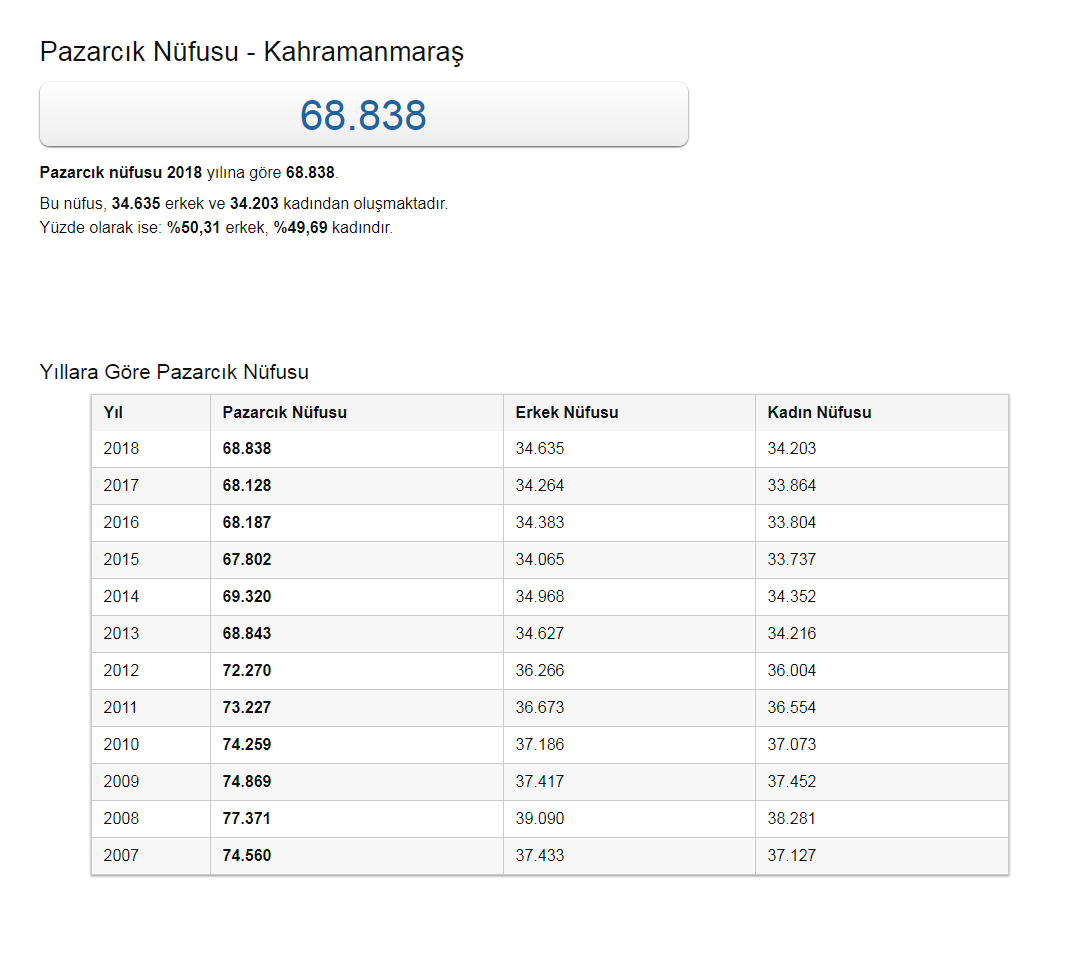This screenshot has height=970, width=1080.
Task: Click male population 36.266
Action: point(540,670)
